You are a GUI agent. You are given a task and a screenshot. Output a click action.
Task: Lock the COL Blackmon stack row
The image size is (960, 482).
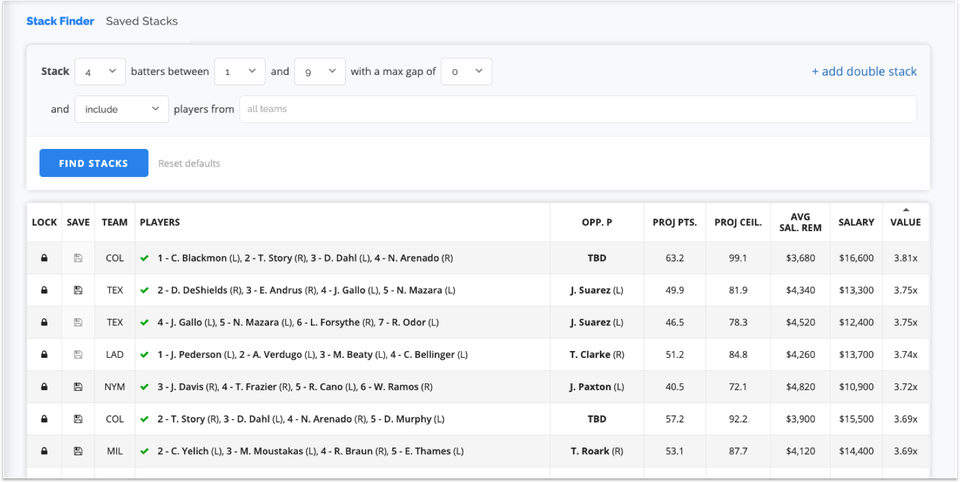[44, 258]
